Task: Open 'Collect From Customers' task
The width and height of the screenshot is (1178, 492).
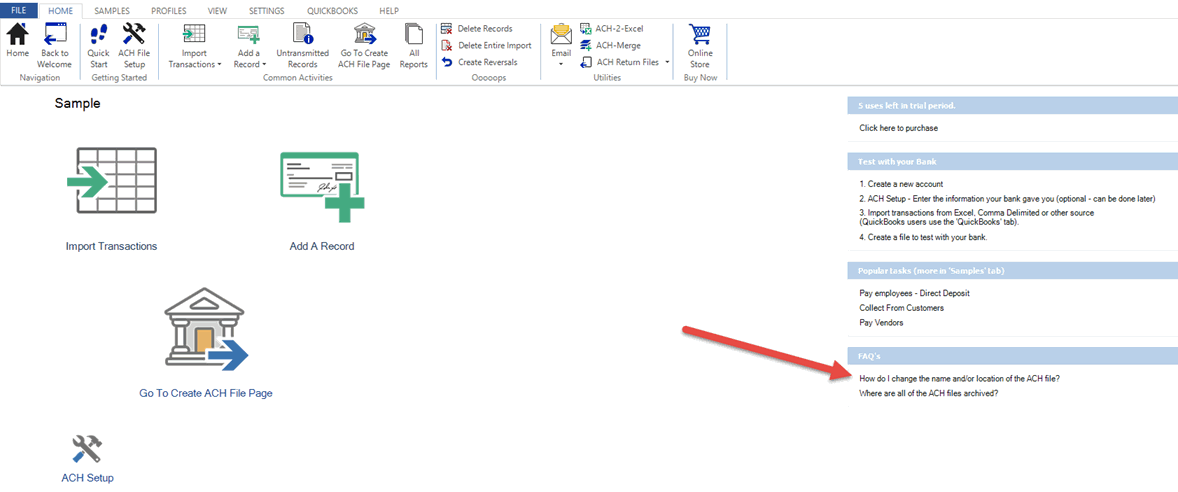Action: [x=902, y=308]
